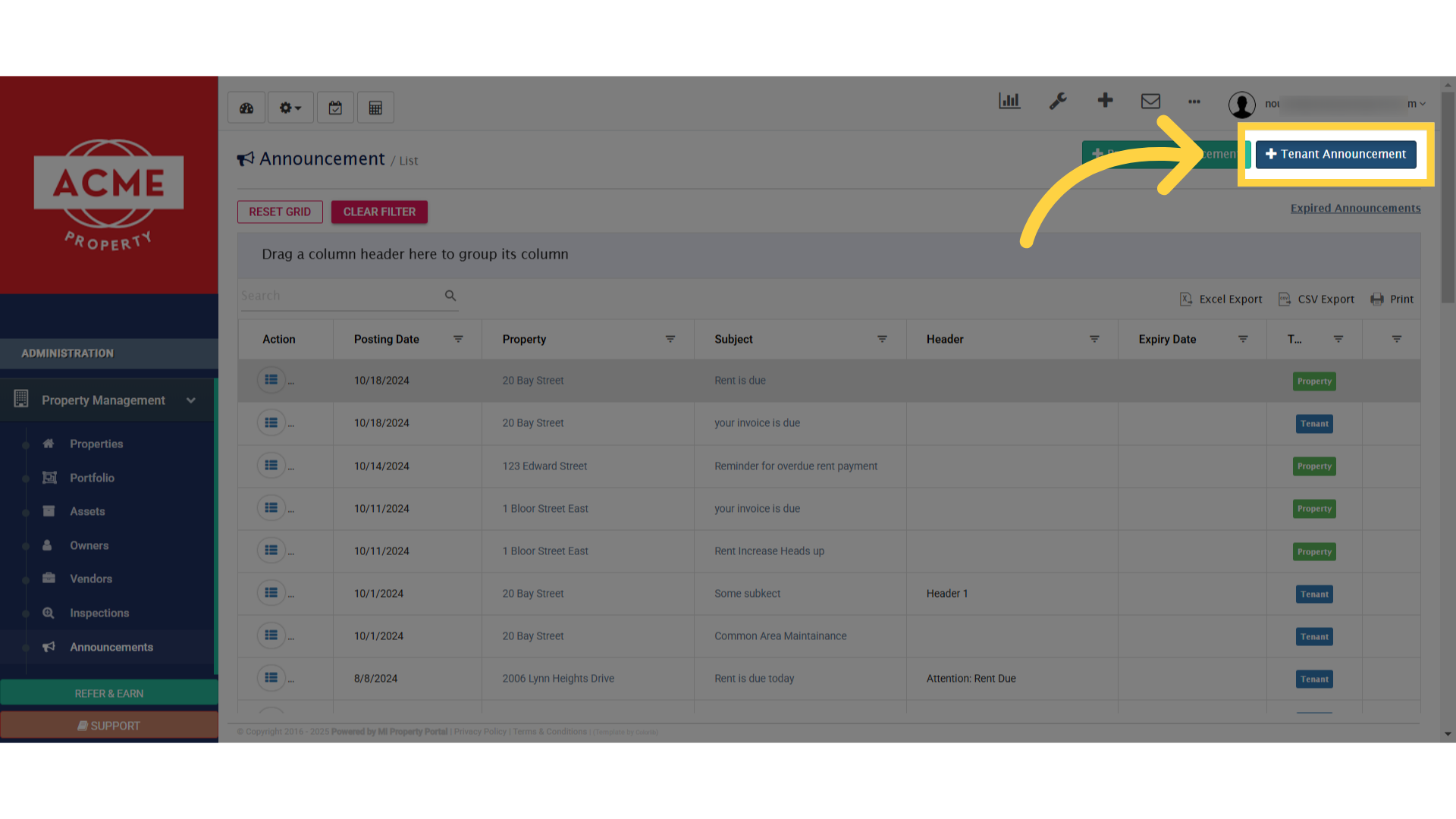The height and width of the screenshot is (819, 1456).
Task: Click the top bar plus icon
Action: point(1105,100)
